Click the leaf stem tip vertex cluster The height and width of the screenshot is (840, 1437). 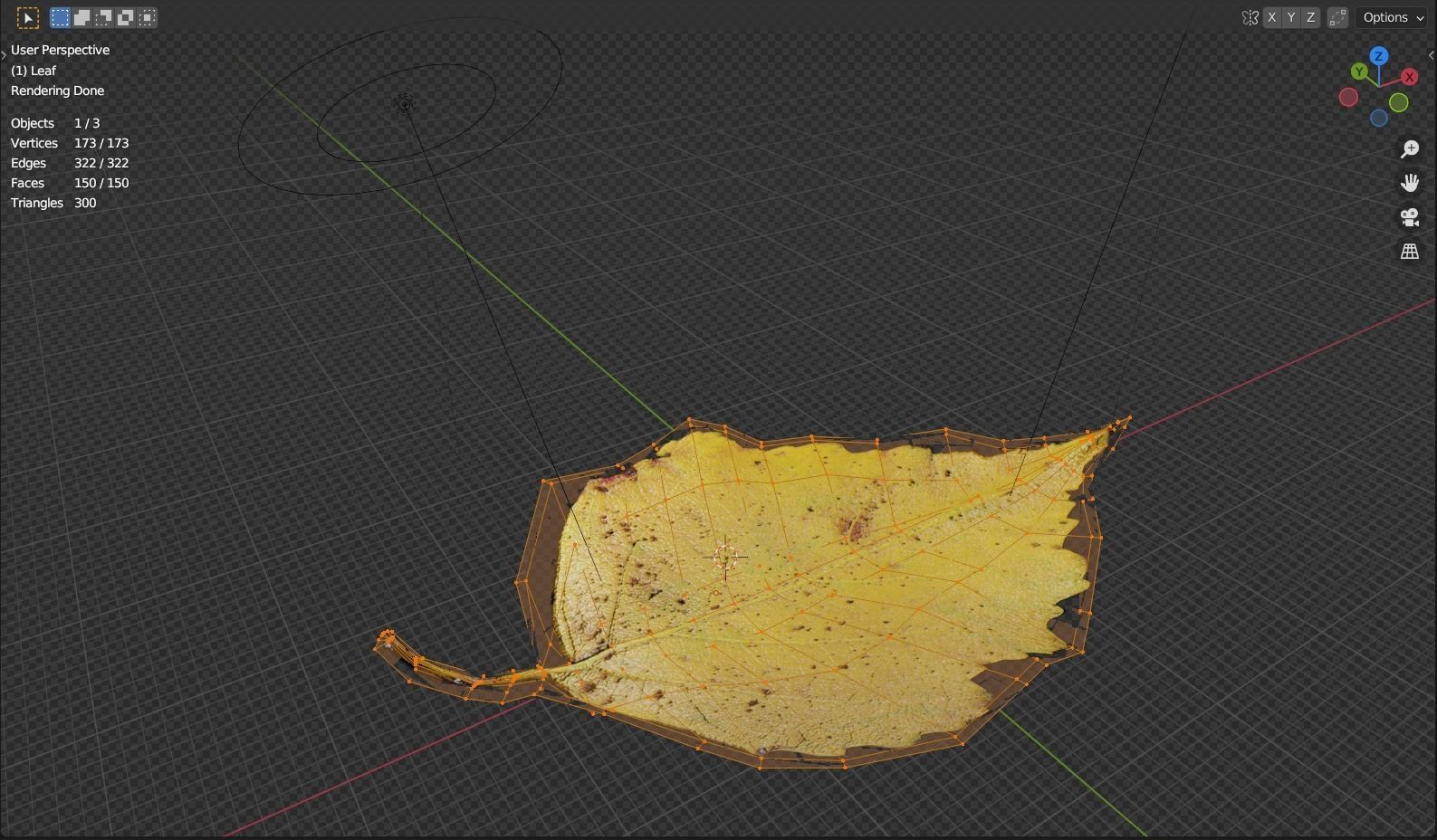(386, 639)
